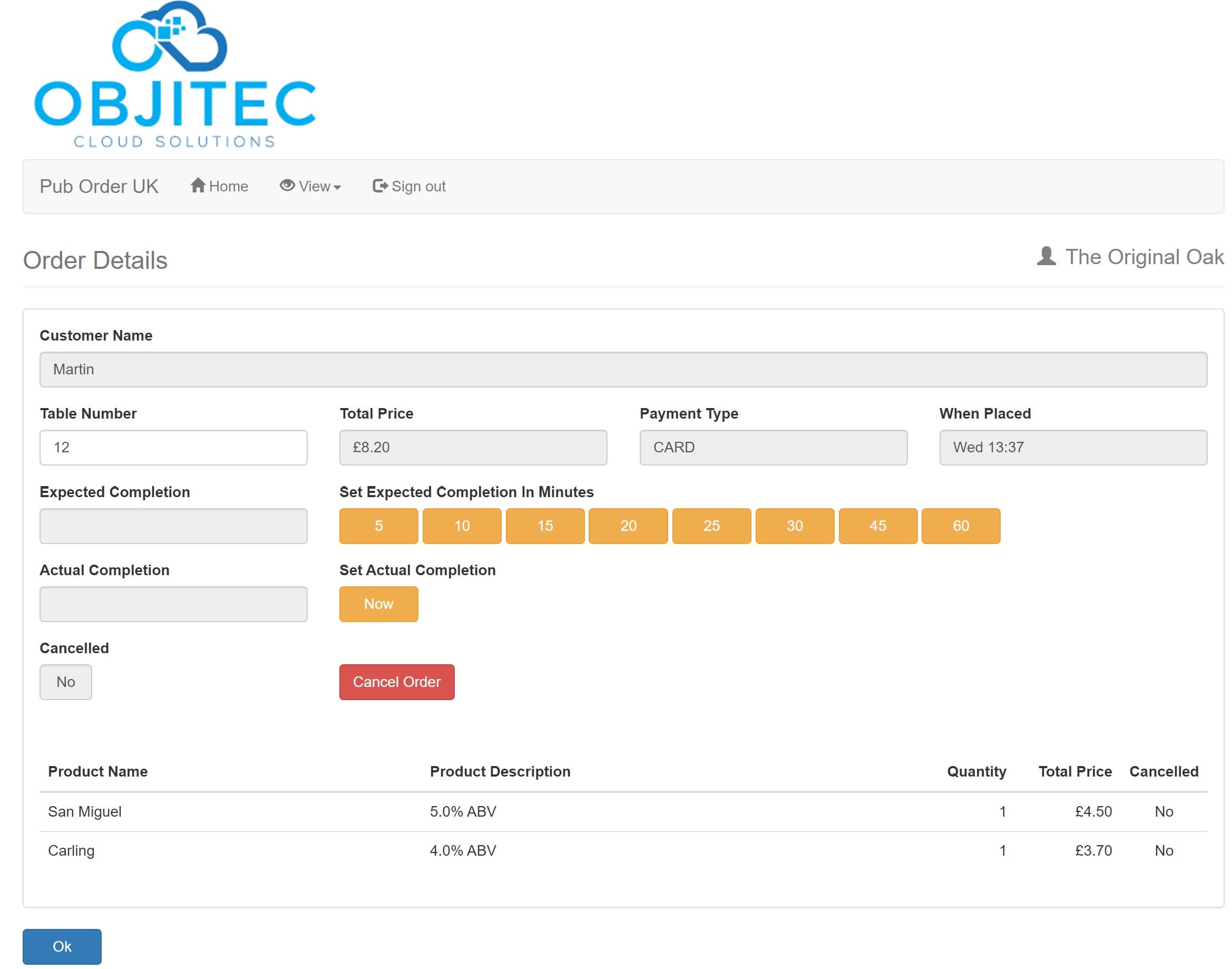Click the Table Number label
The image size is (1232, 969).
click(x=88, y=414)
